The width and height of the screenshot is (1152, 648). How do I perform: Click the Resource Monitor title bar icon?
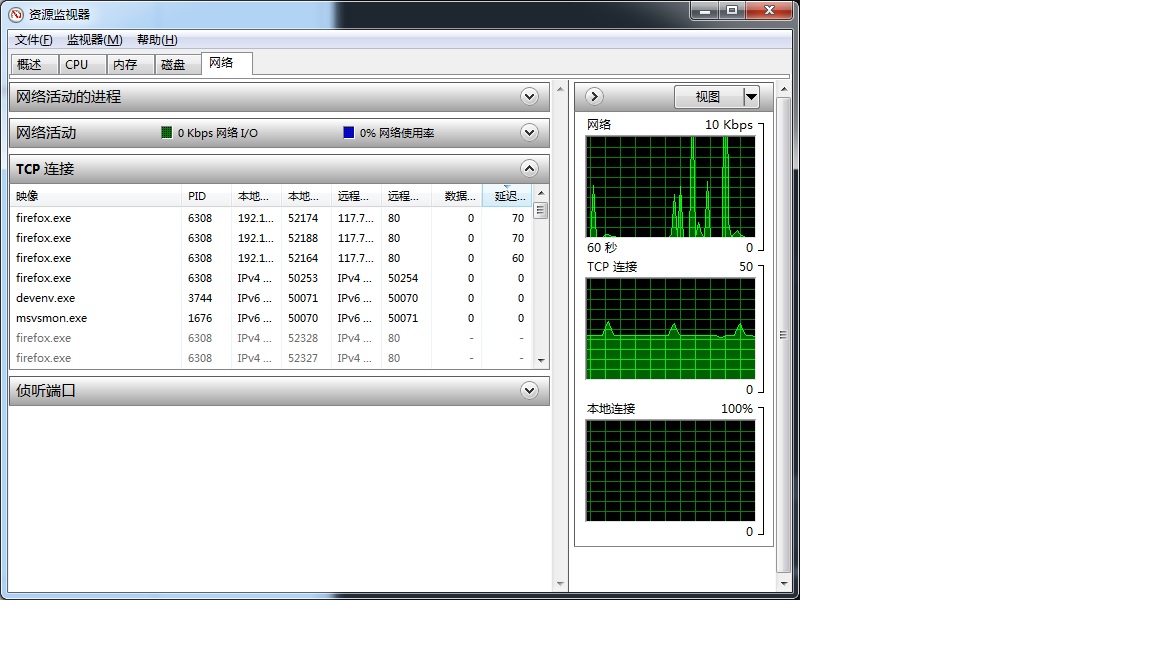pyautogui.click(x=15, y=14)
